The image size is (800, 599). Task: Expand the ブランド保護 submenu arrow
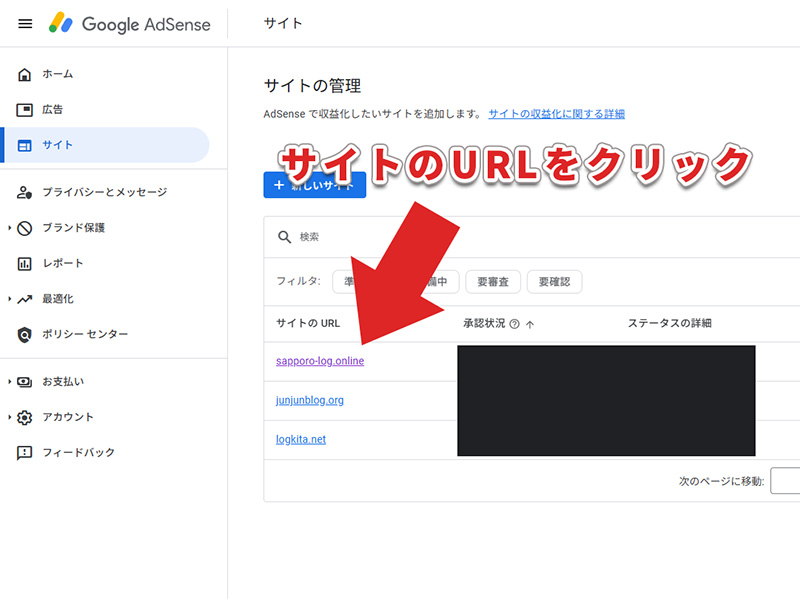(9, 228)
